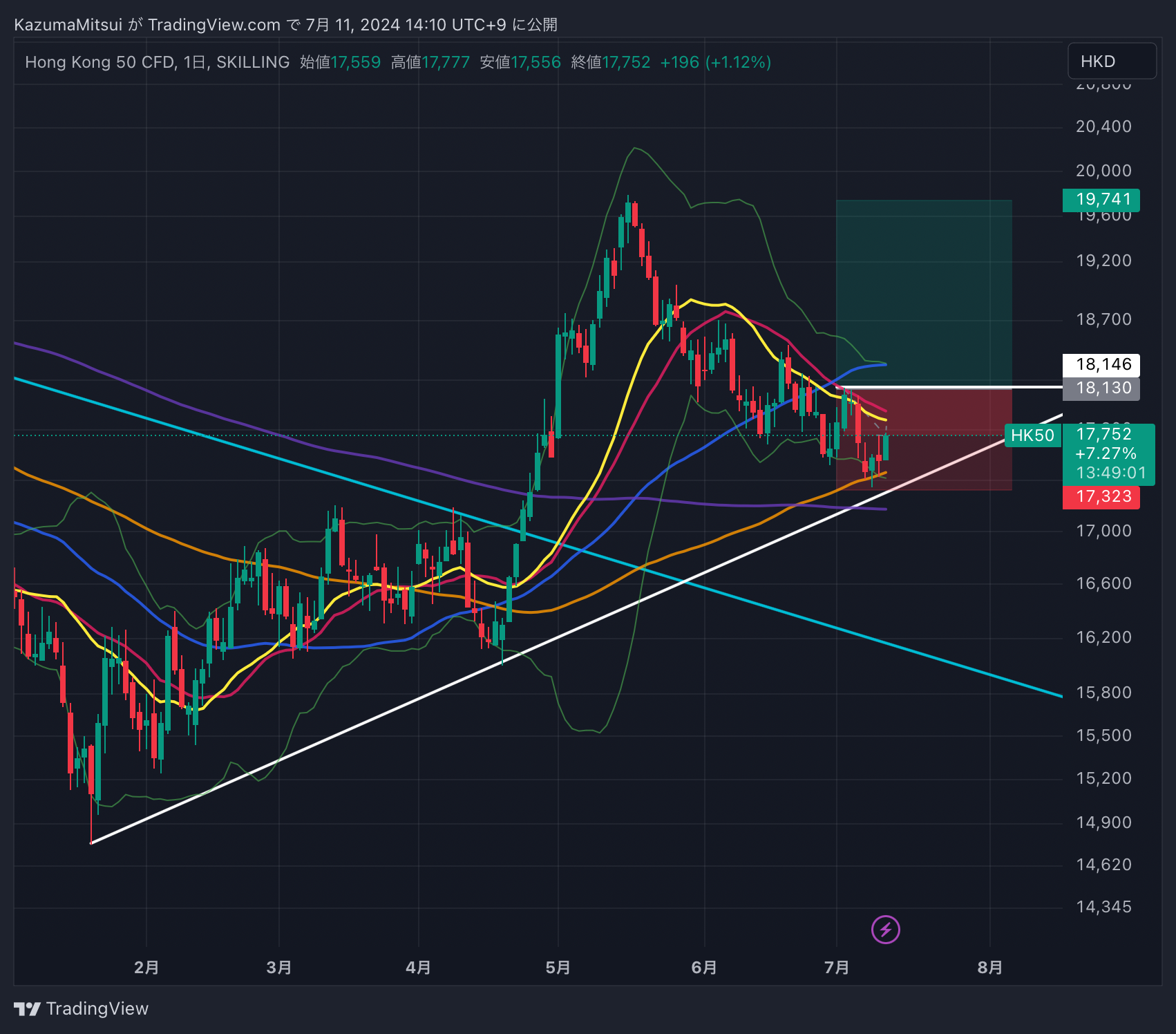Click the 18,700 price axis label
Viewport: 1176px width, 1034px height.
click(x=1103, y=319)
